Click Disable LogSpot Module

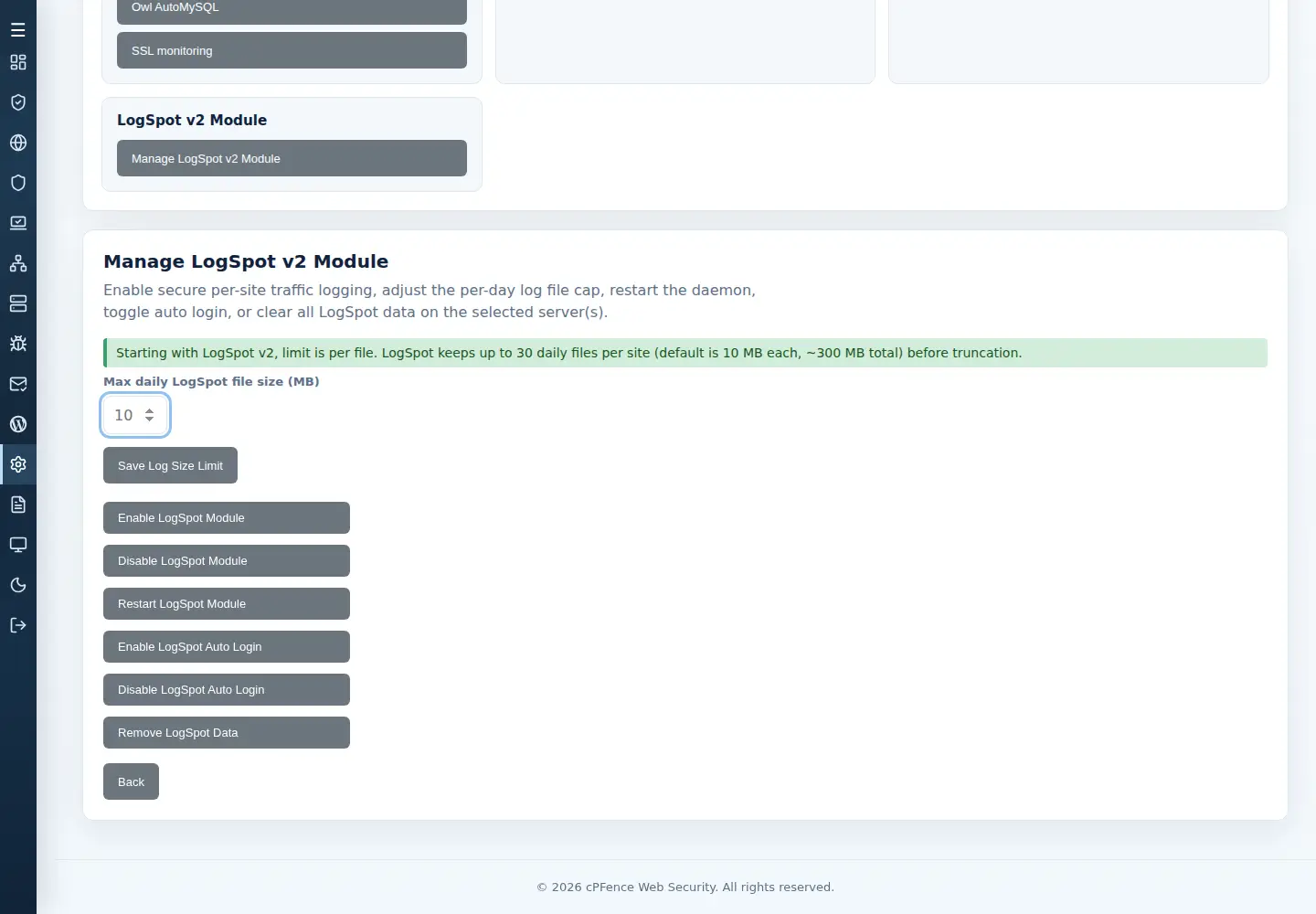(227, 560)
